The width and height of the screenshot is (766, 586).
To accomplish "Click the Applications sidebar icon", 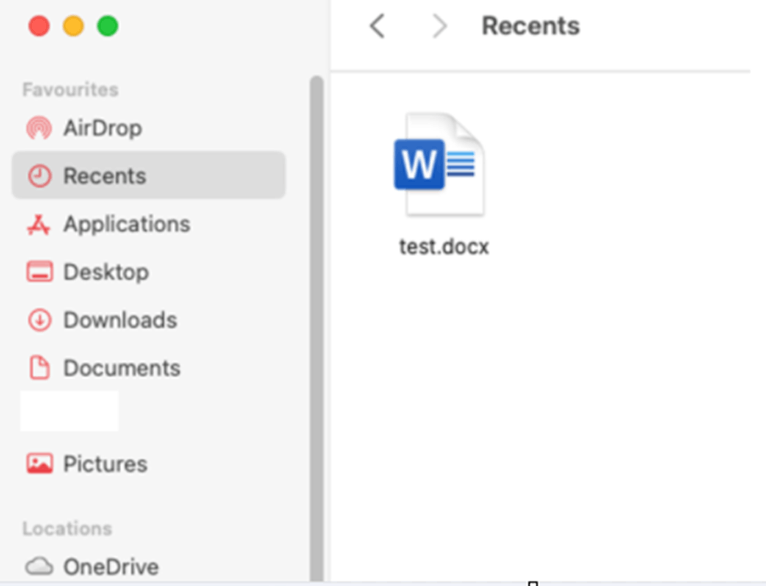I will coord(39,224).
